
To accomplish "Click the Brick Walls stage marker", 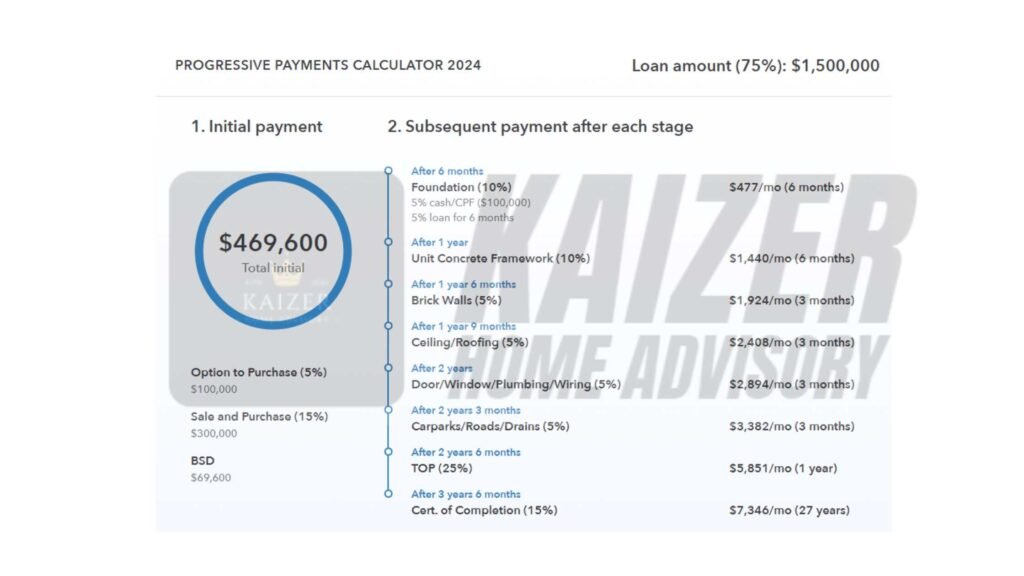I will 389,284.
